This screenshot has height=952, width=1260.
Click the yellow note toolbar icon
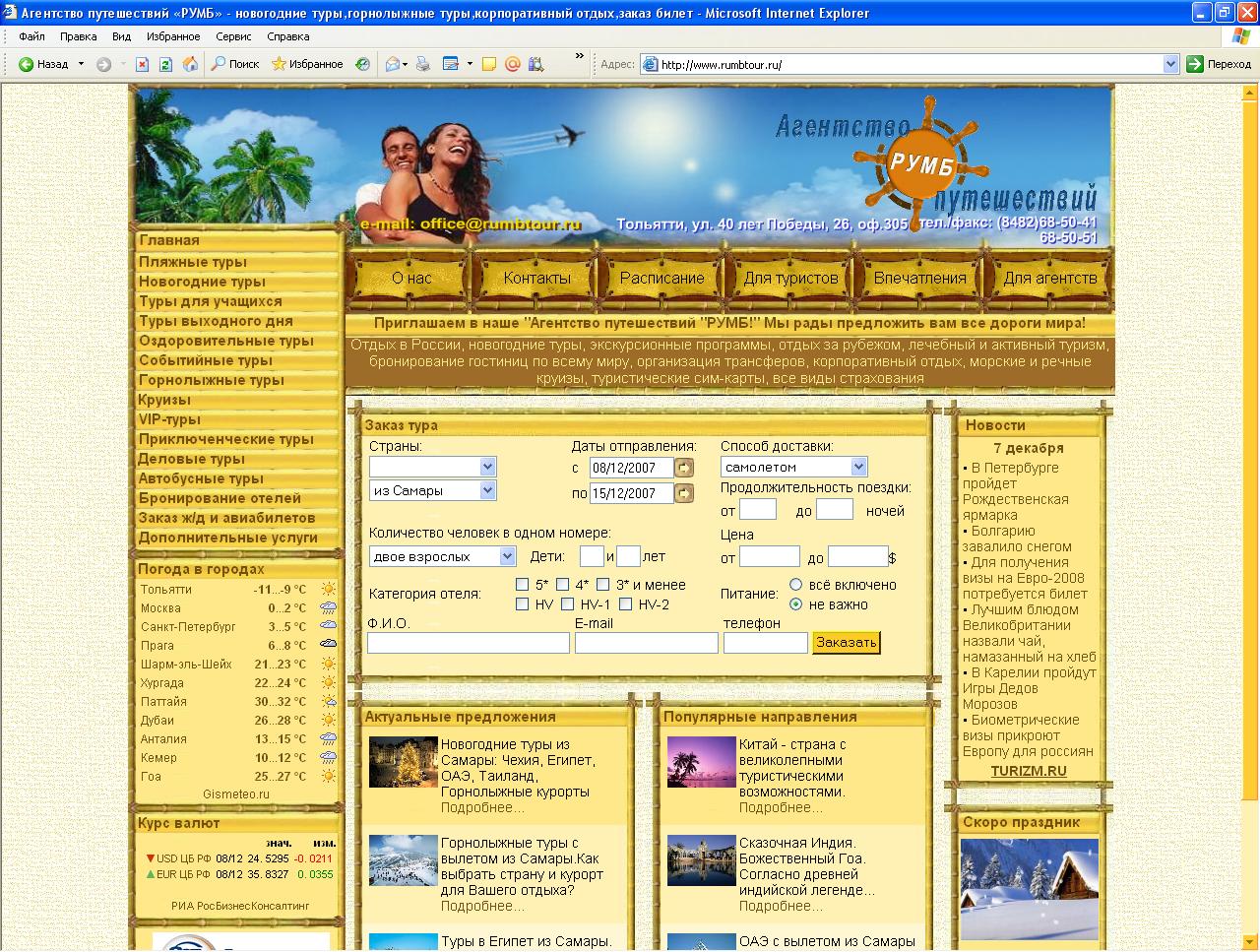(489, 64)
